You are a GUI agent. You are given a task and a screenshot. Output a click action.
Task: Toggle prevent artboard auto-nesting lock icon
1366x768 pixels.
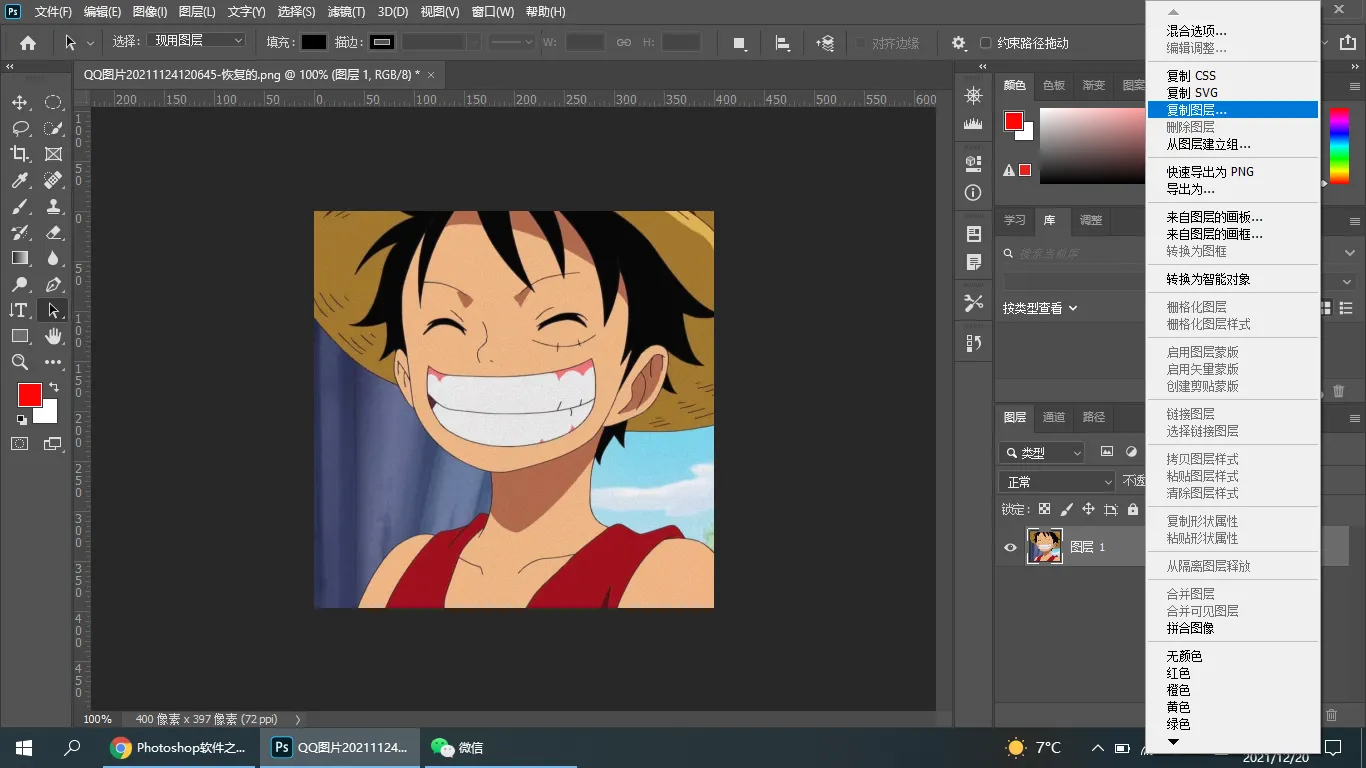1110,509
